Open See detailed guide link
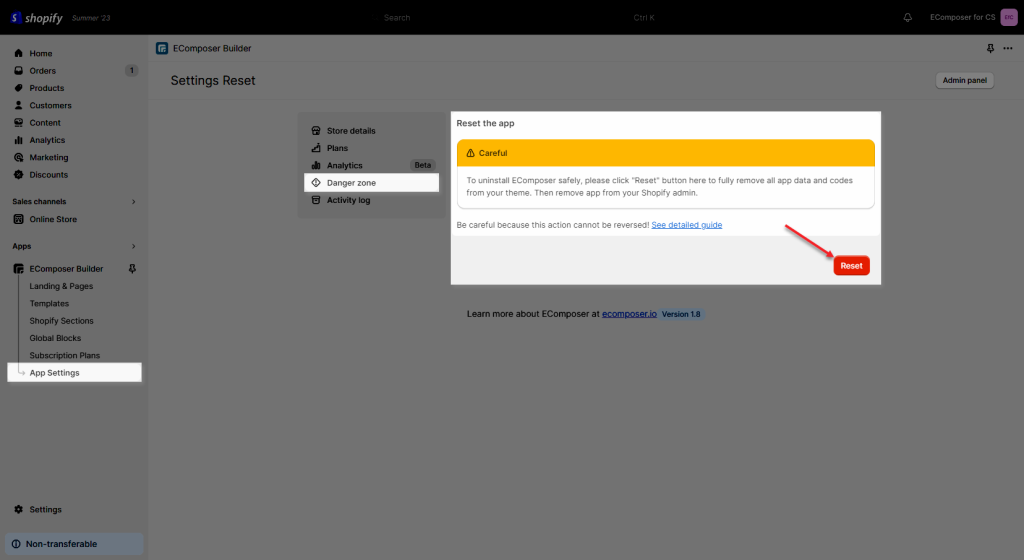 tap(686, 225)
